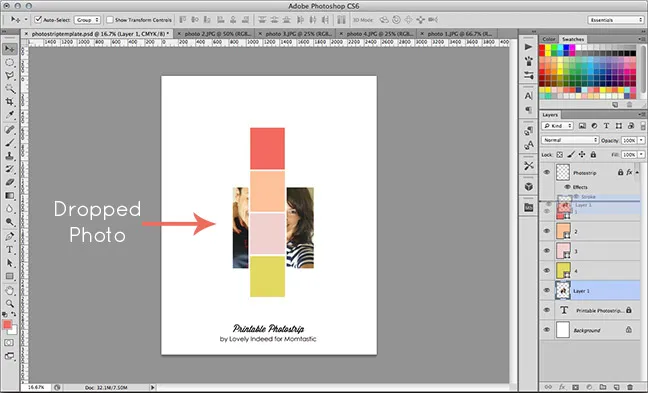Image resolution: width=648 pixels, height=393 pixels.
Task: Click the type layer filter icon
Action: click(x=606, y=126)
